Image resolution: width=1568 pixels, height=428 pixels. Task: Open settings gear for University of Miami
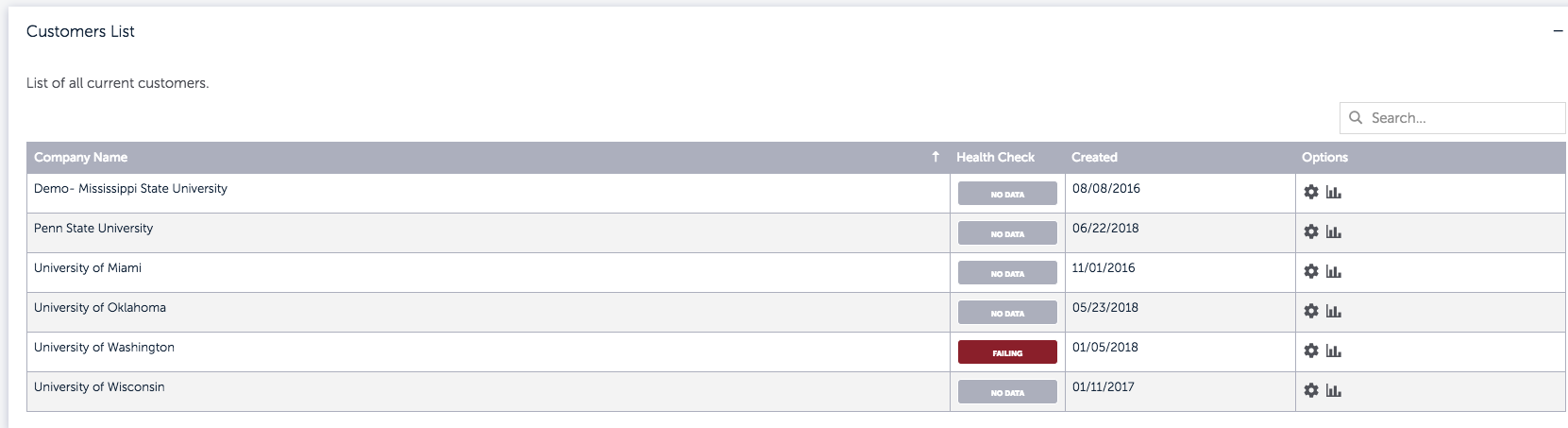[x=1311, y=272]
